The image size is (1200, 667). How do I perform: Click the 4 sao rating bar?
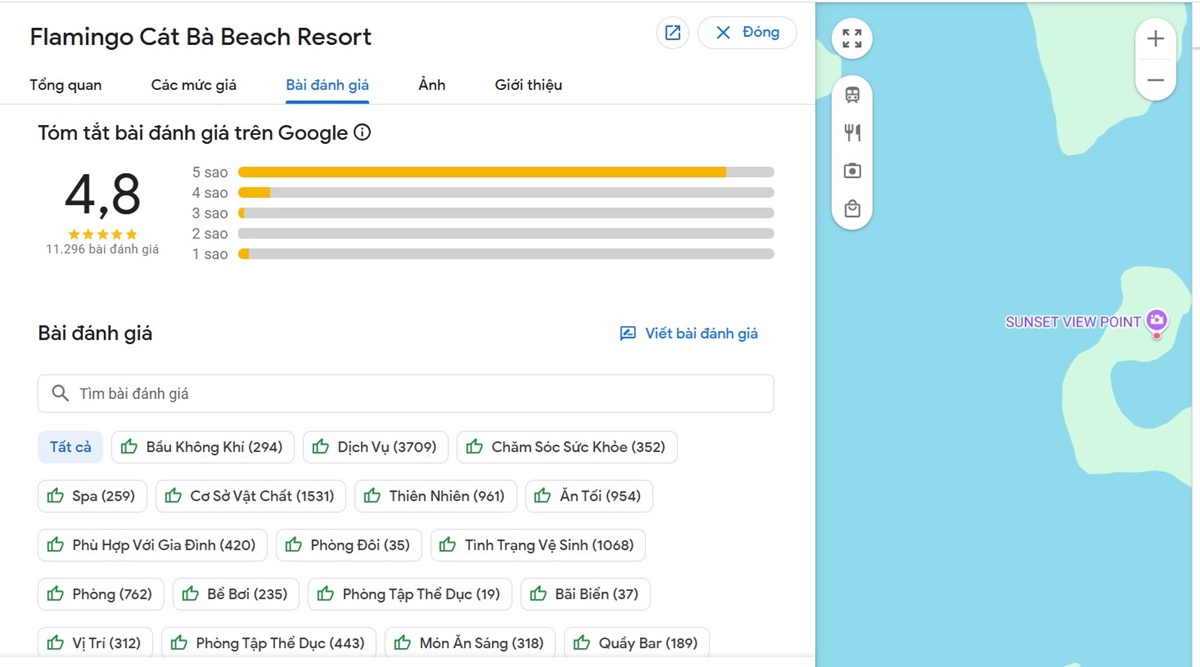point(506,193)
